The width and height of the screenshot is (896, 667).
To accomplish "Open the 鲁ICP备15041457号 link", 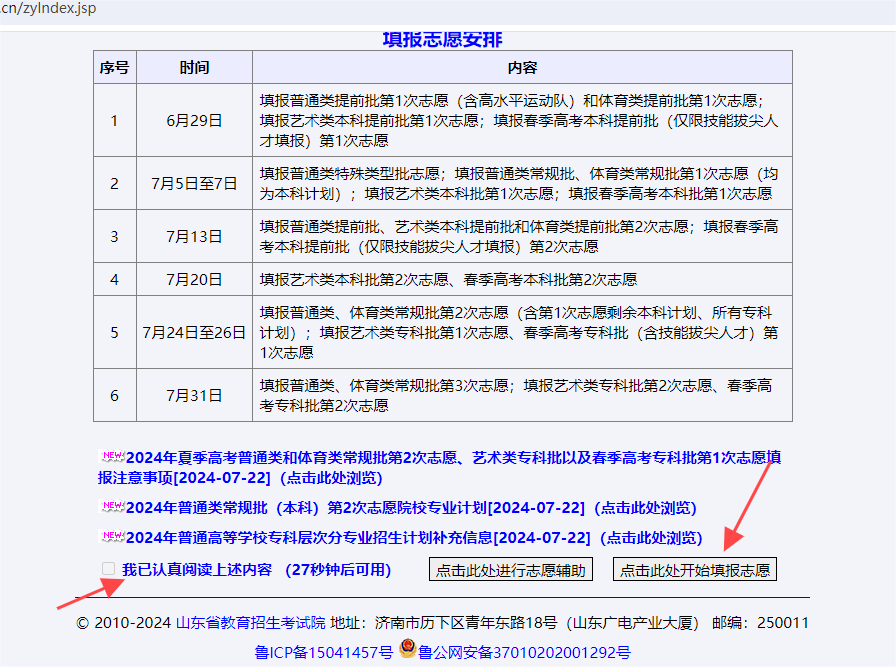I will (x=325, y=653).
